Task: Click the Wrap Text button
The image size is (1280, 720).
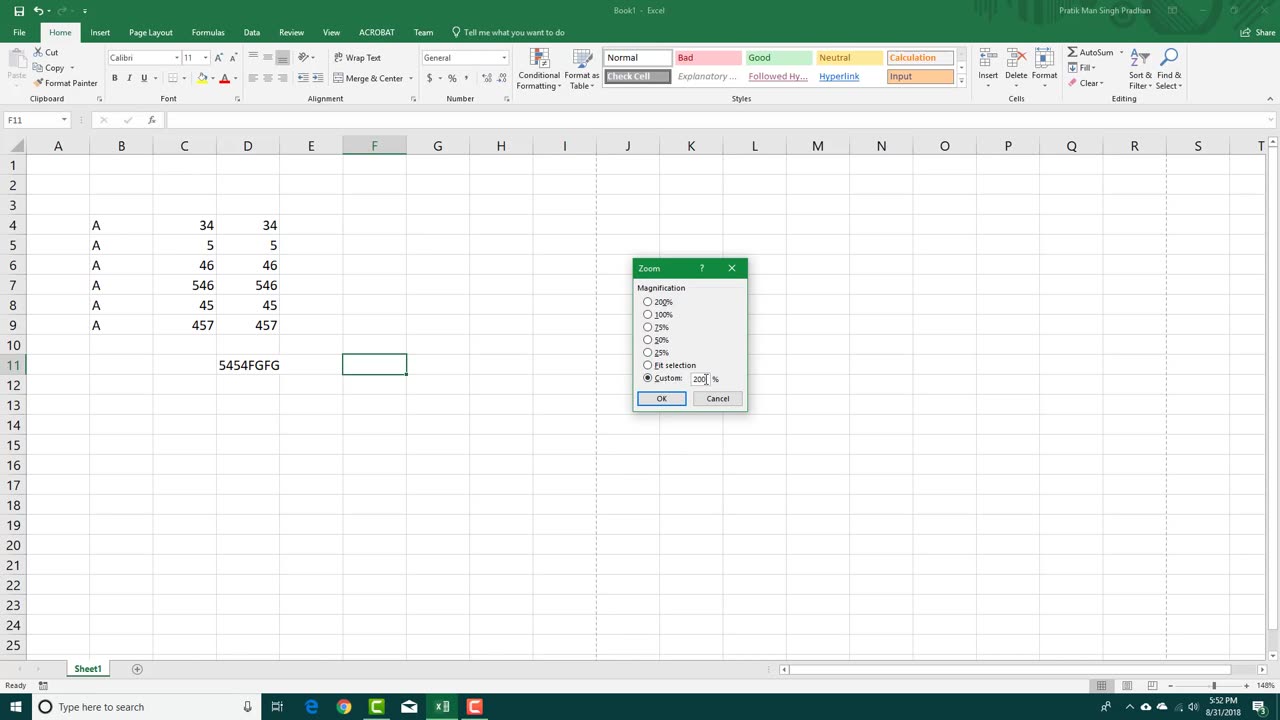Action: [x=357, y=58]
